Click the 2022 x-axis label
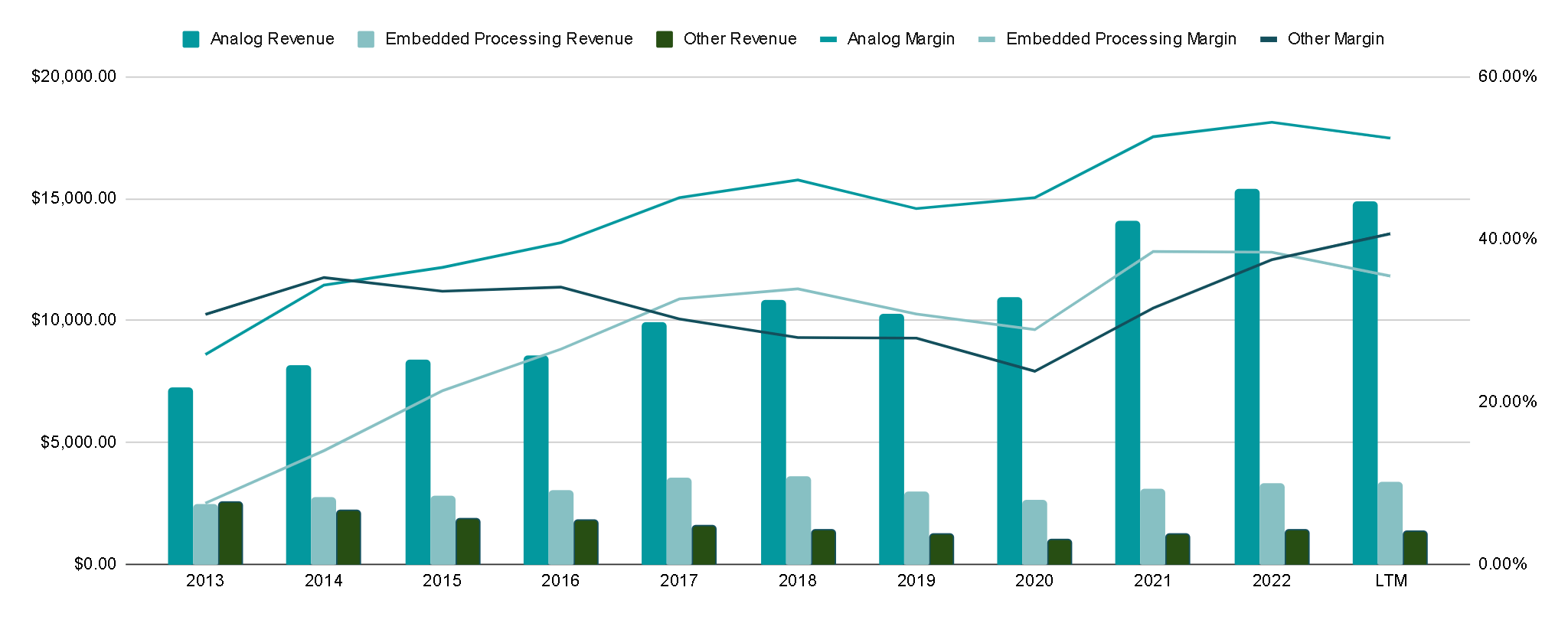Screen dimensions: 1568x620 tap(1272, 581)
